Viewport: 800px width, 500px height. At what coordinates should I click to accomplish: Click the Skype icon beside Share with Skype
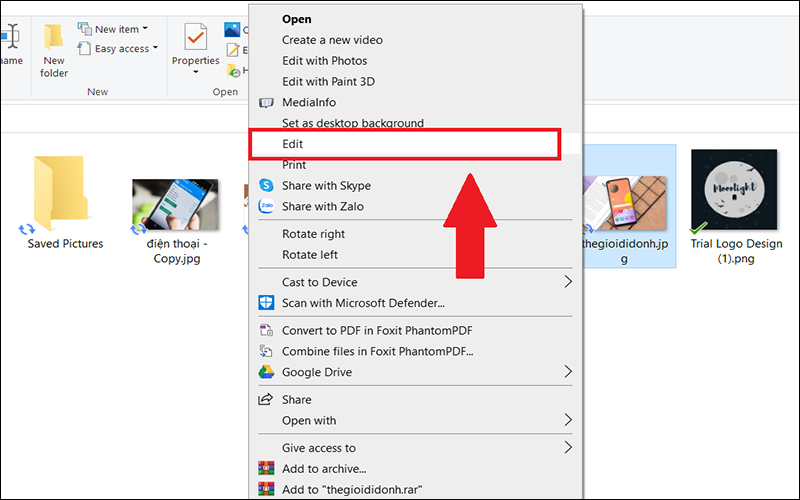click(x=266, y=186)
